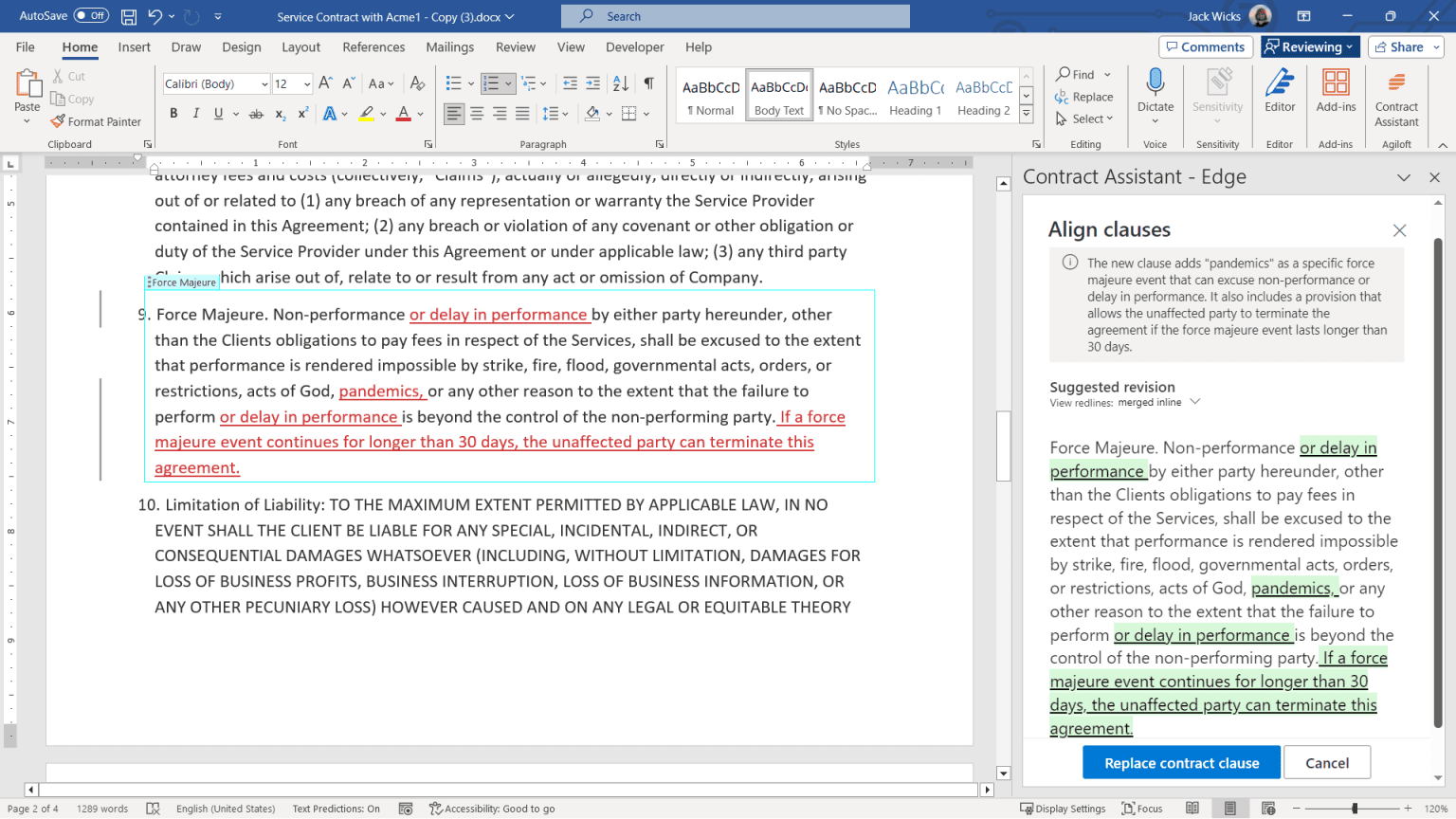
Task: Toggle bold formatting
Action: pyautogui.click(x=173, y=114)
